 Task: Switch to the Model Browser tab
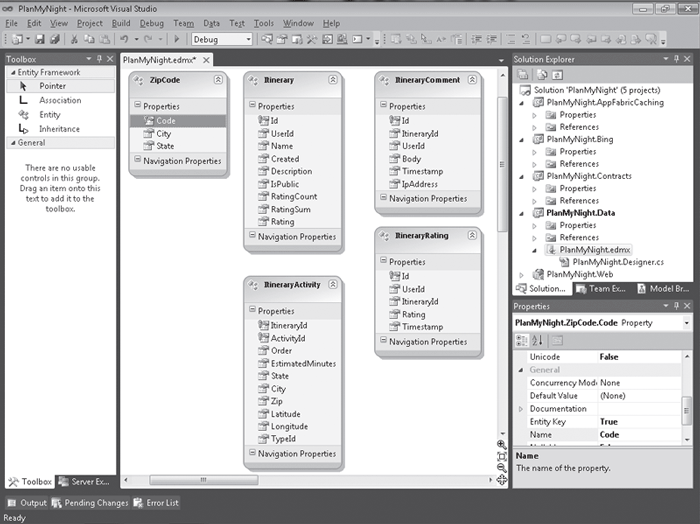[663, 289]
